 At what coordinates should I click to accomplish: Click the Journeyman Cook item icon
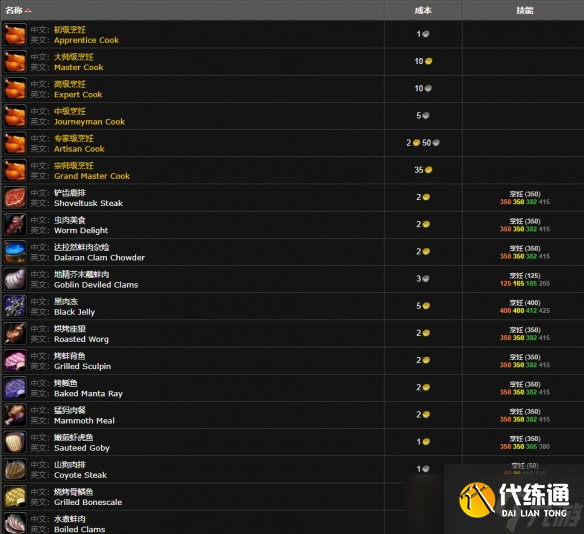click(15, 116)
